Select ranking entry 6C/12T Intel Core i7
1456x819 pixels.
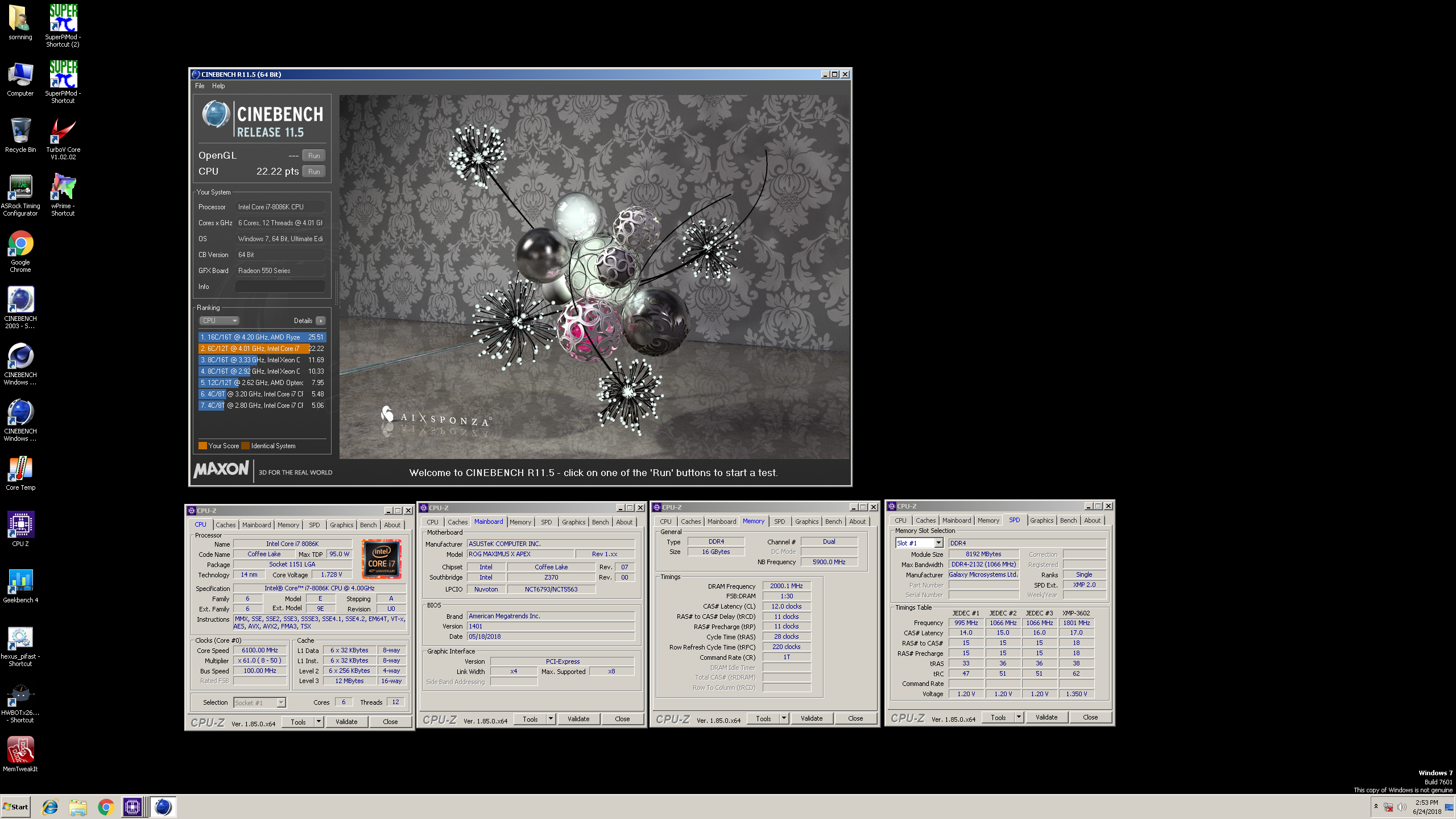262,349
